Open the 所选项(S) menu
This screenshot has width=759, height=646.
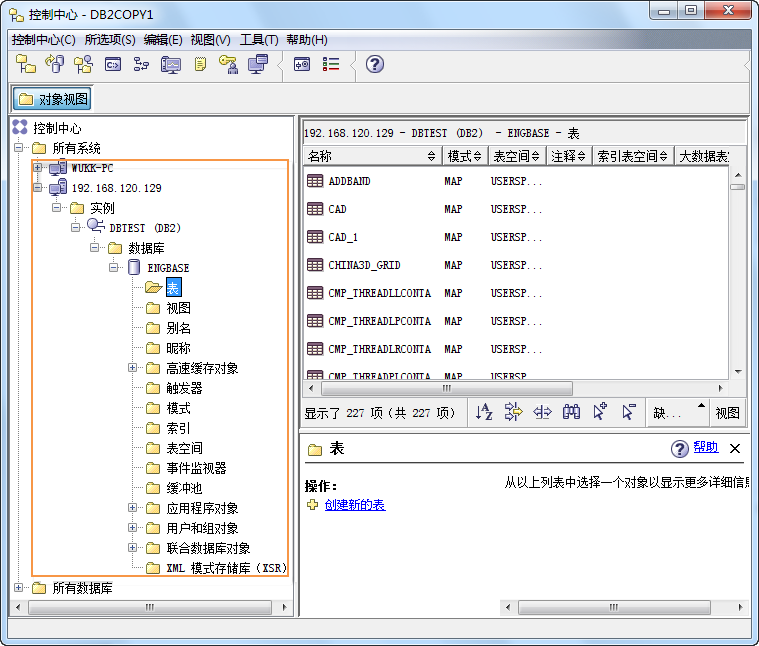[x=110, y=40]
